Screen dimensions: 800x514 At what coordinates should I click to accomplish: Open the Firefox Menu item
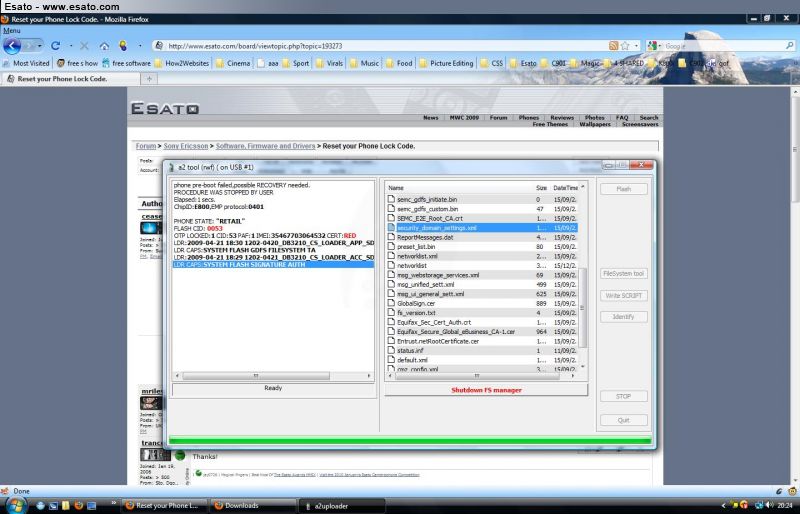coord(12,31)
